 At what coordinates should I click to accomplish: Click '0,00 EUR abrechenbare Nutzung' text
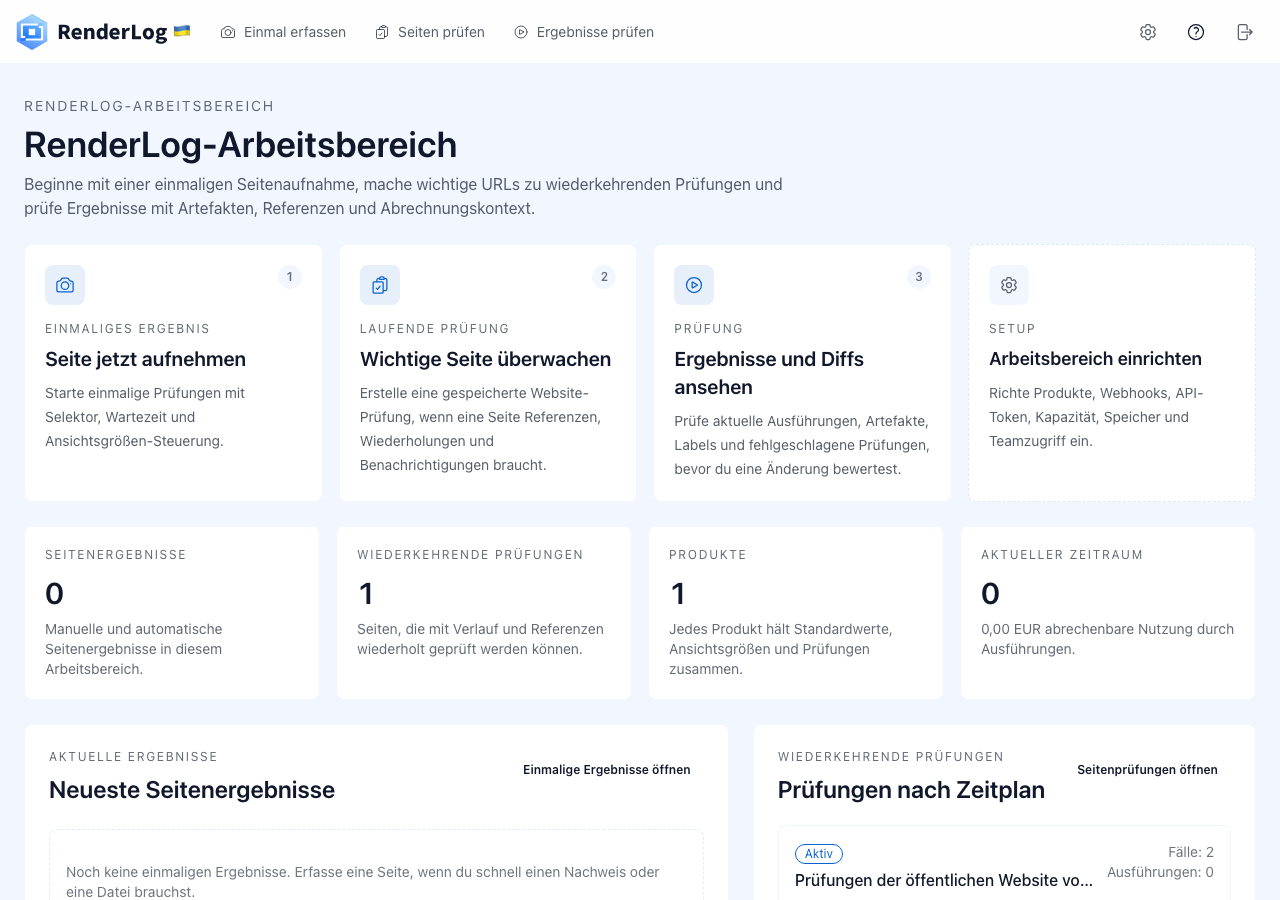[1107, 639]
